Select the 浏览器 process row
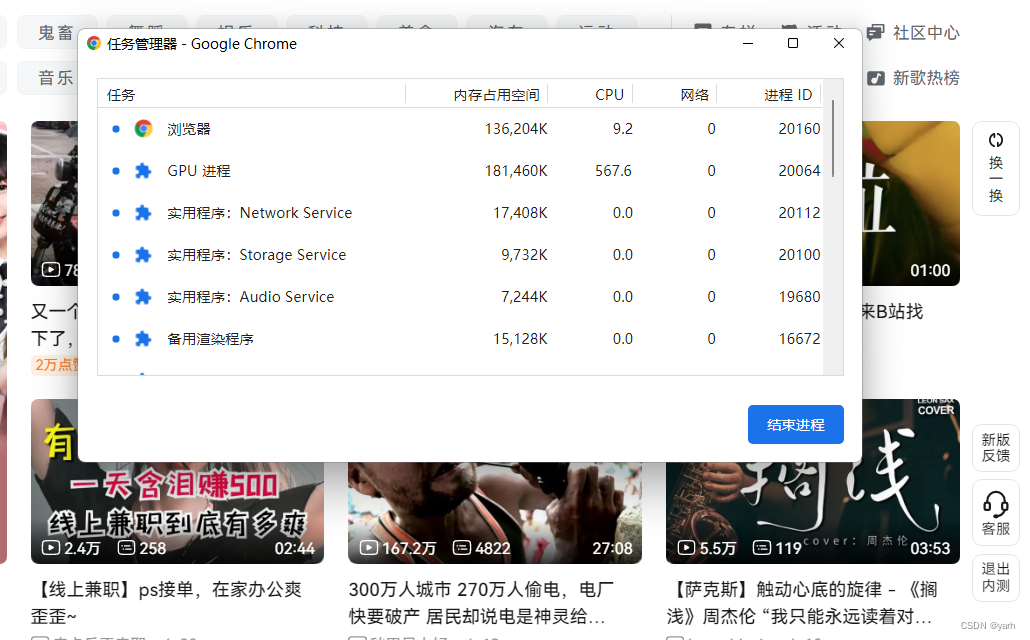The image size is (1030, 640). (x=460, y=129)
